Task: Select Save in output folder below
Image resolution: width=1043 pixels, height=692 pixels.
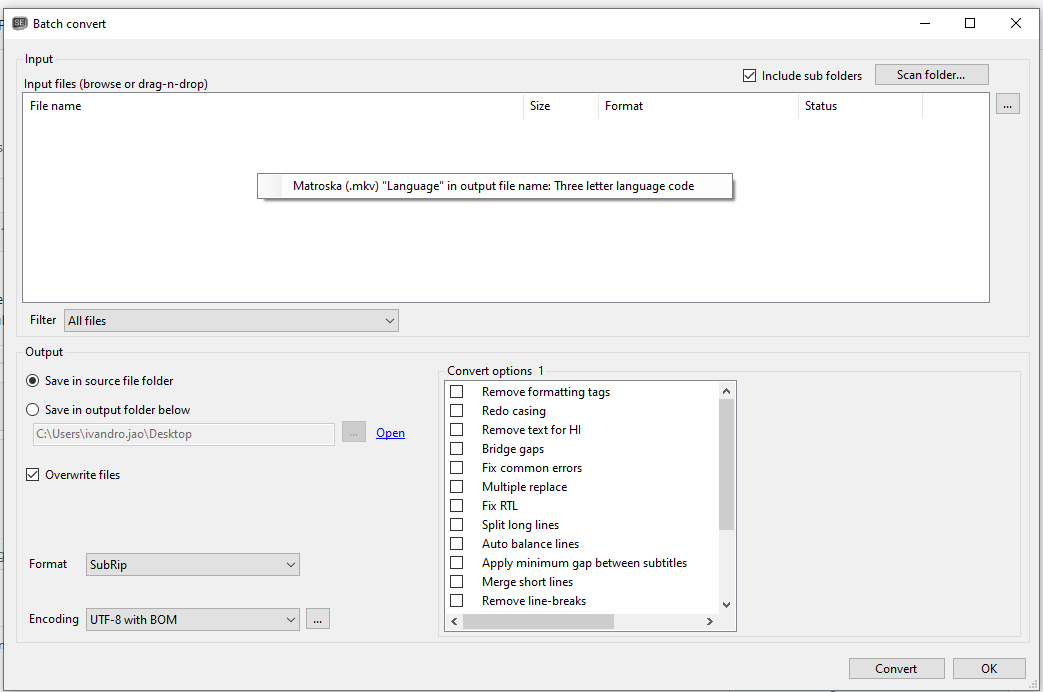Action: pyautogui.click(x=31, y=409)
